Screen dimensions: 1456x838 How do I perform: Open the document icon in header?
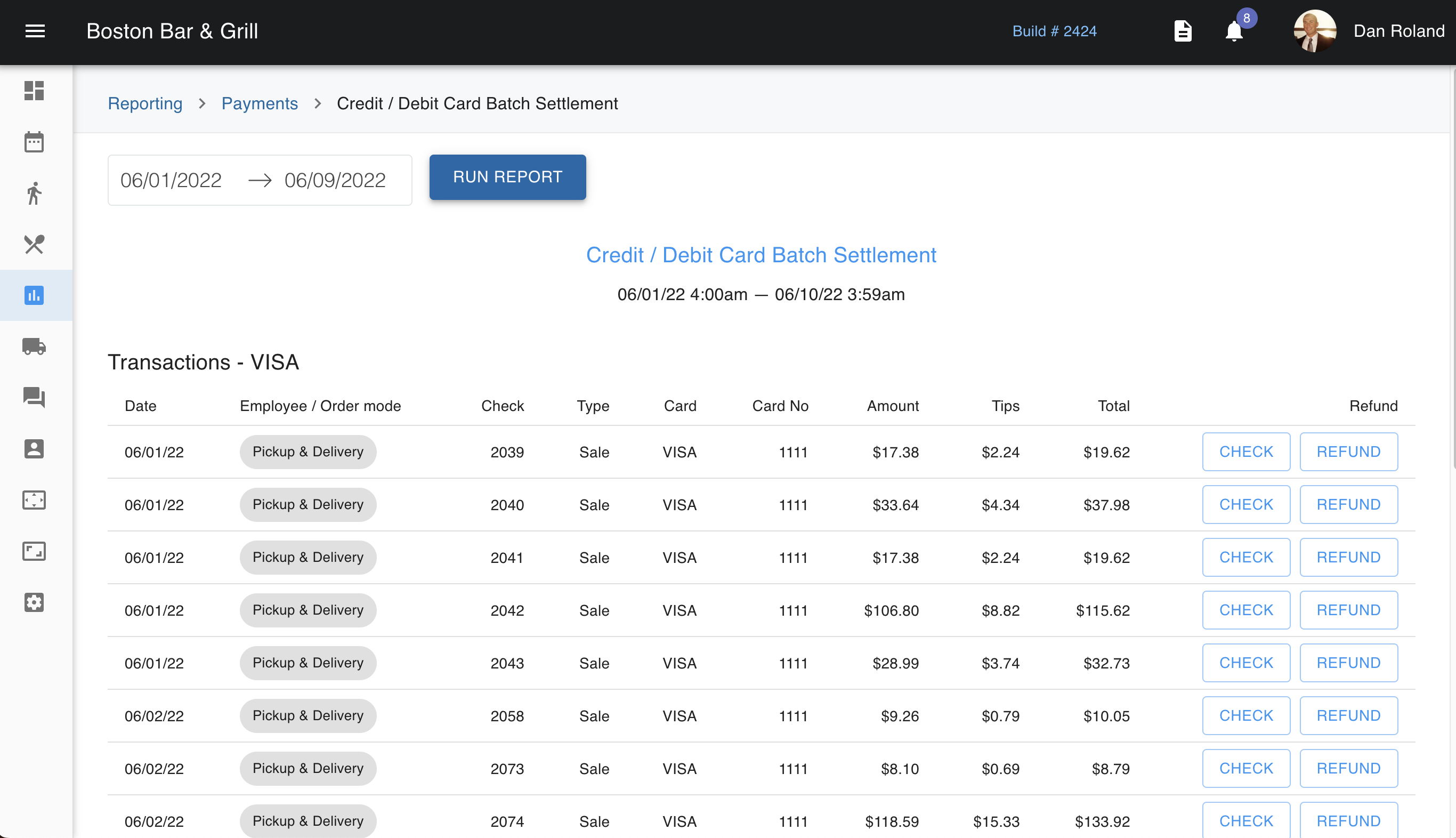point(1182,31)
